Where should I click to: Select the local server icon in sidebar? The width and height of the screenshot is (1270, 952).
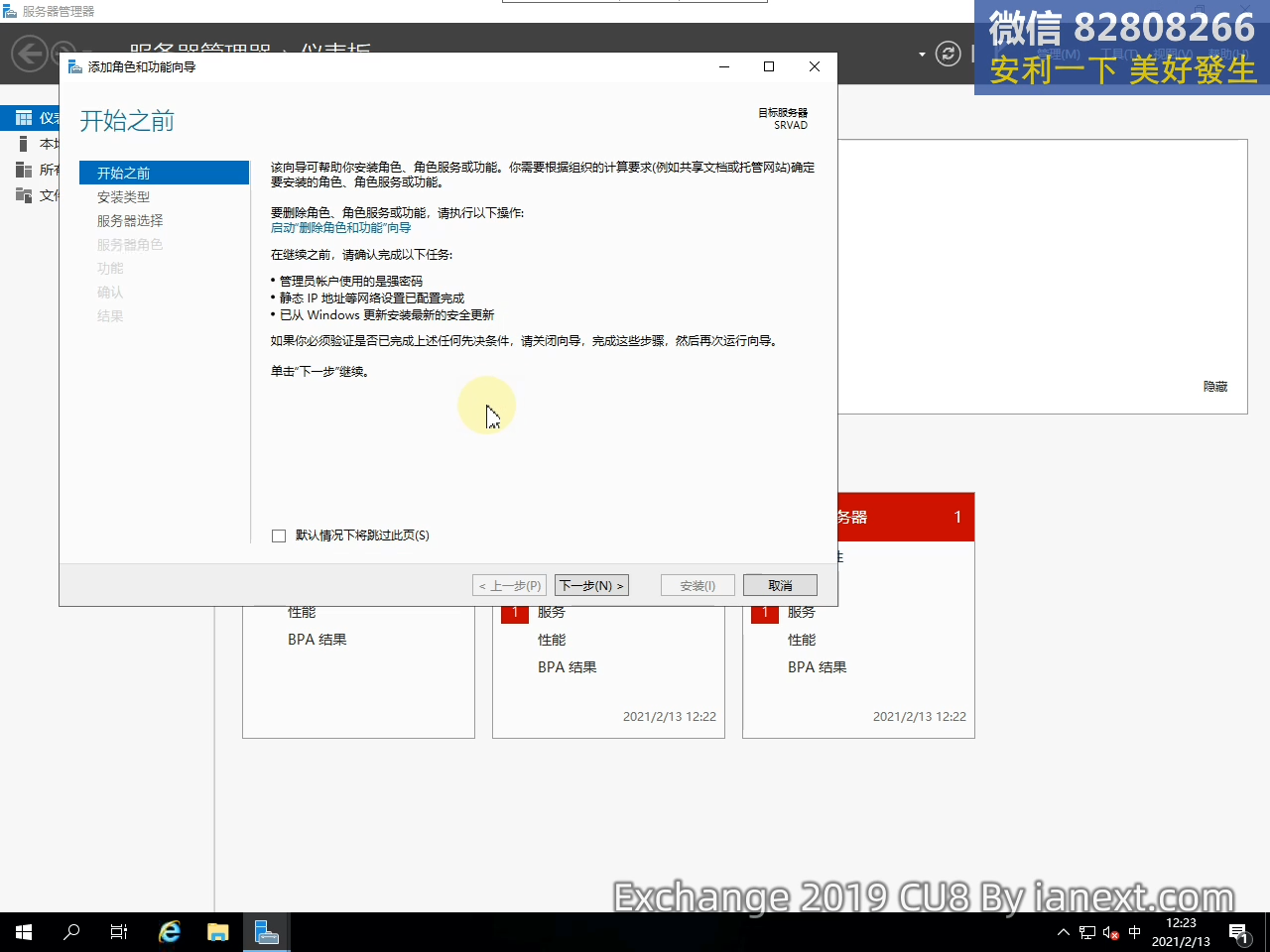point(24,144)
